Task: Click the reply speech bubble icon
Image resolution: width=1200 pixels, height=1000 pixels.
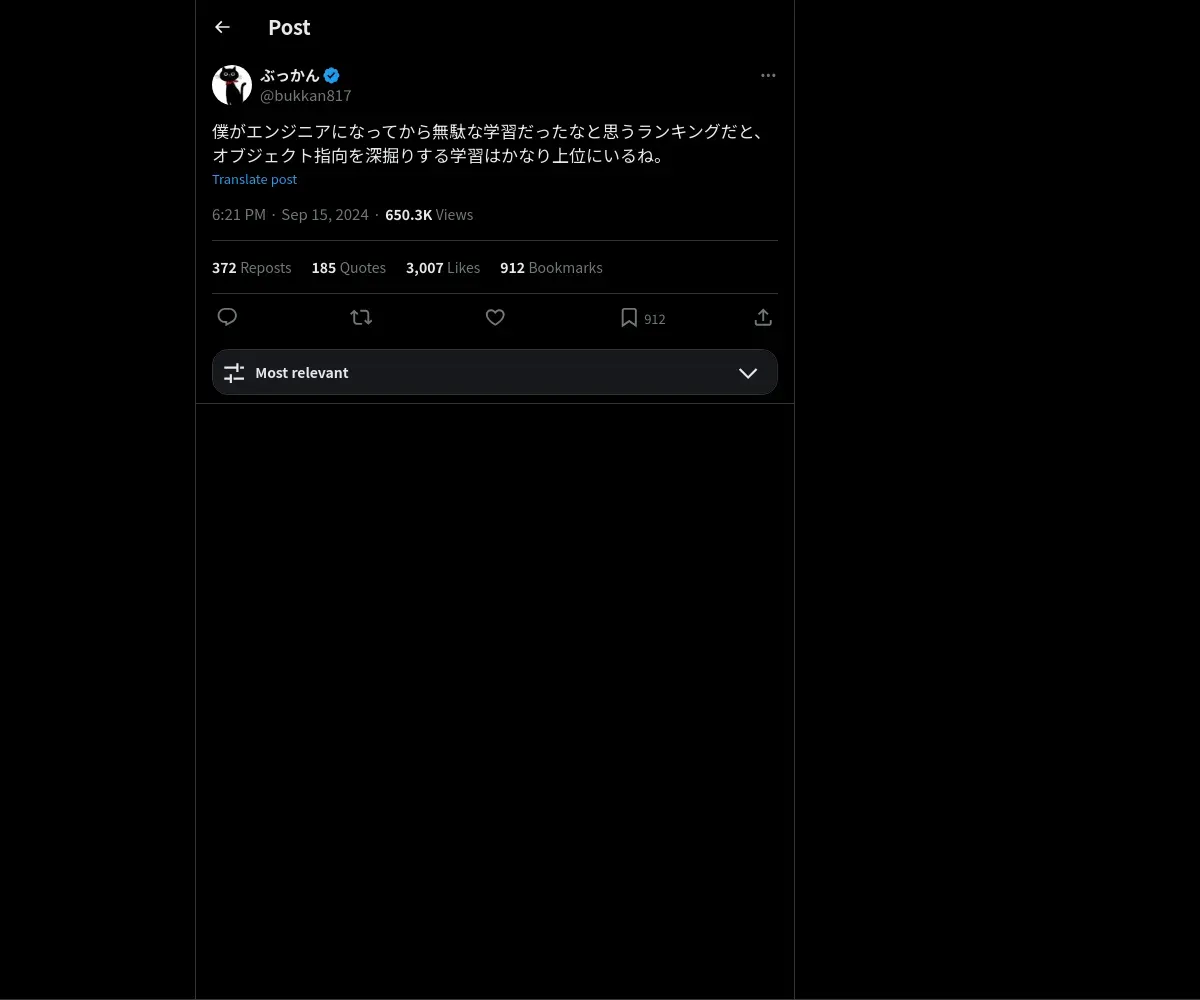Action: click(x=227, y=317)
